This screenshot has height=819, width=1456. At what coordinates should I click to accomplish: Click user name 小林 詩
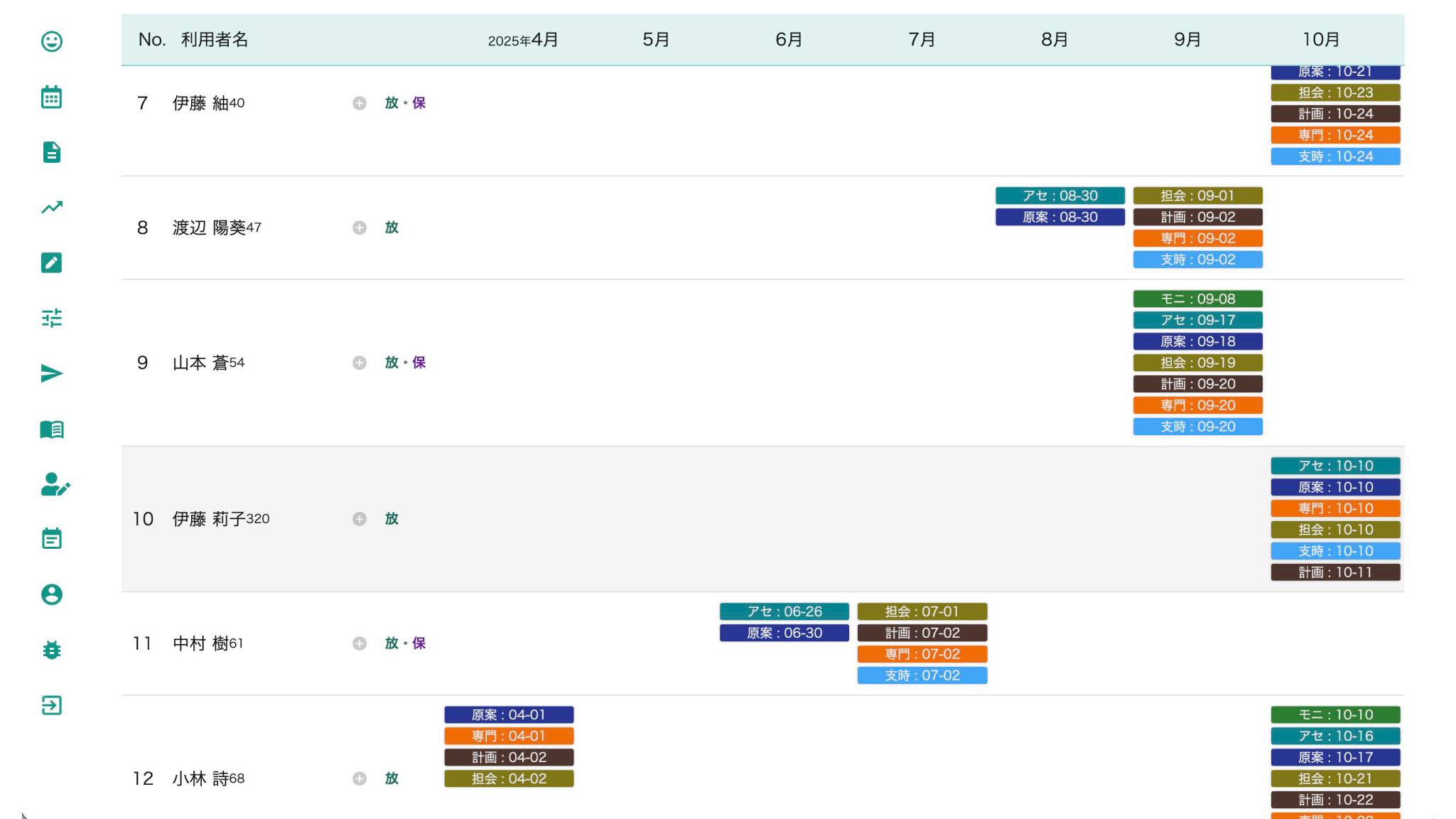200,778
